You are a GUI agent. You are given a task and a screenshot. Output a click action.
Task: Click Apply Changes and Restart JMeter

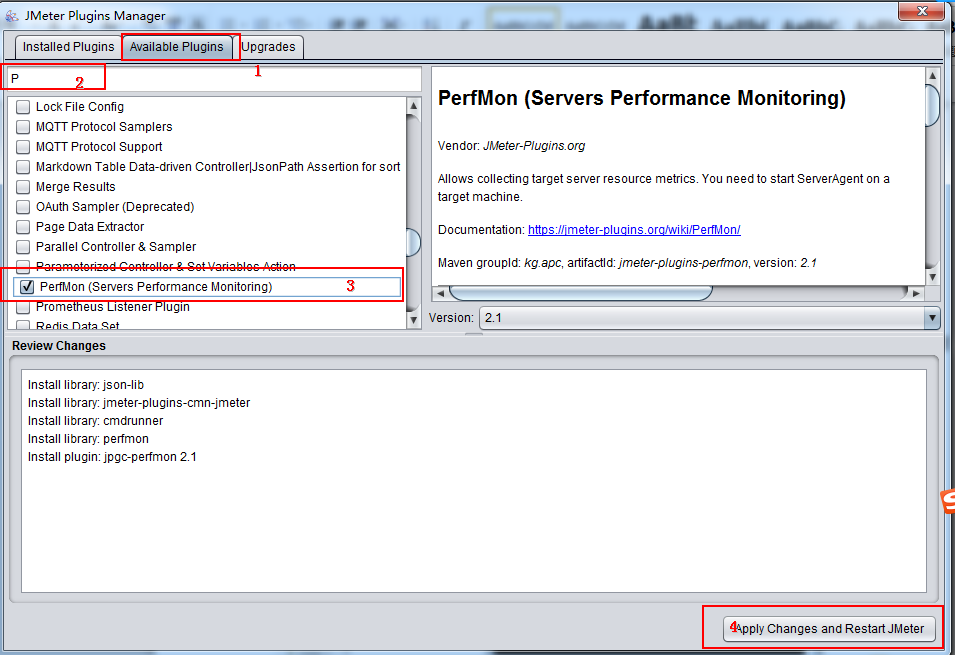[830, 629]
